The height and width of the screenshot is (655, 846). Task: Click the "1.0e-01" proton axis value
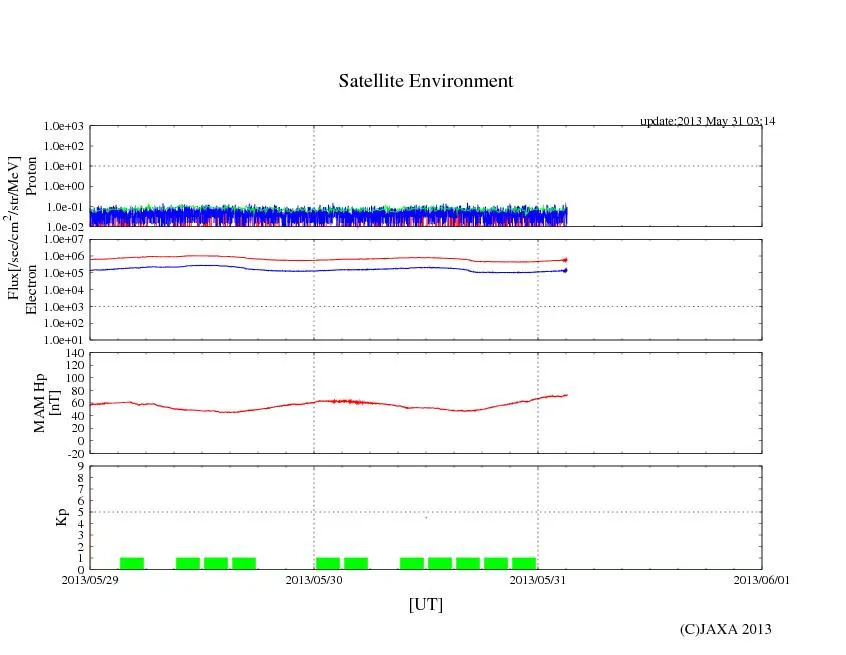(65, 207)
